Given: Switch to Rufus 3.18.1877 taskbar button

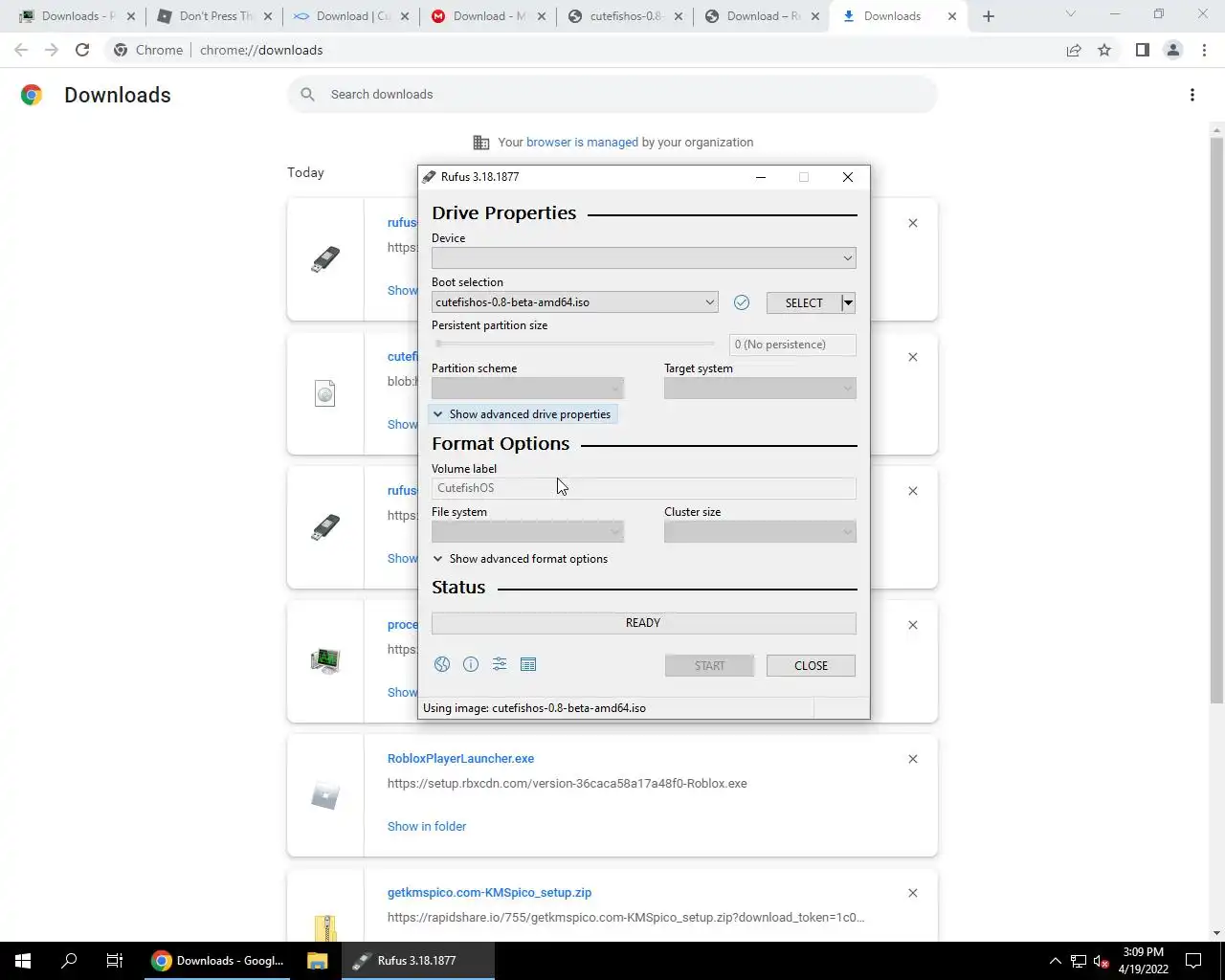Looking at the screenshot, I should (x=418, y=961).
